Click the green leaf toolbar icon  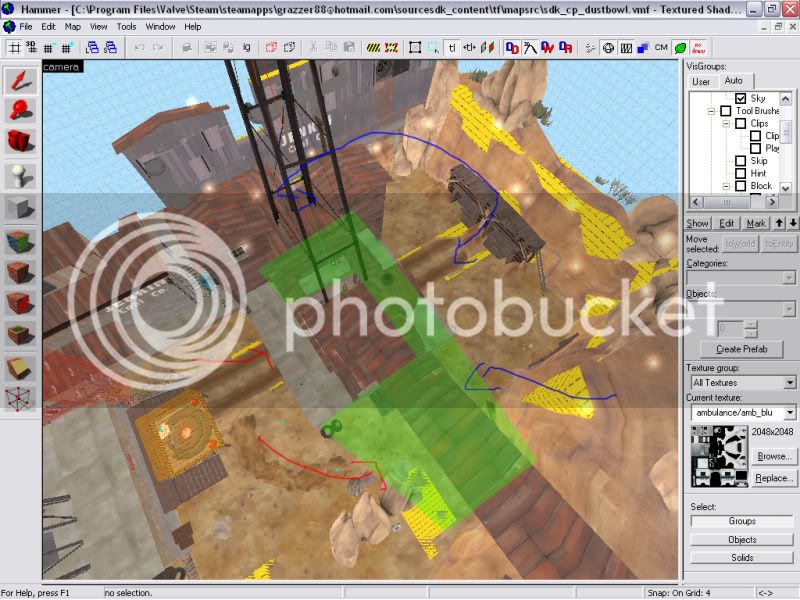click(x=680, y=48)
